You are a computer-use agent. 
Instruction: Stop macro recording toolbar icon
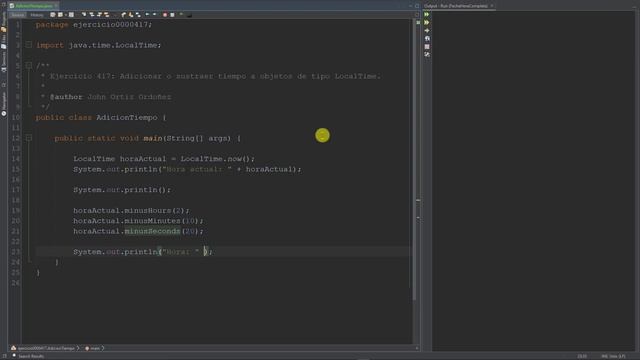tap(172, 15)
